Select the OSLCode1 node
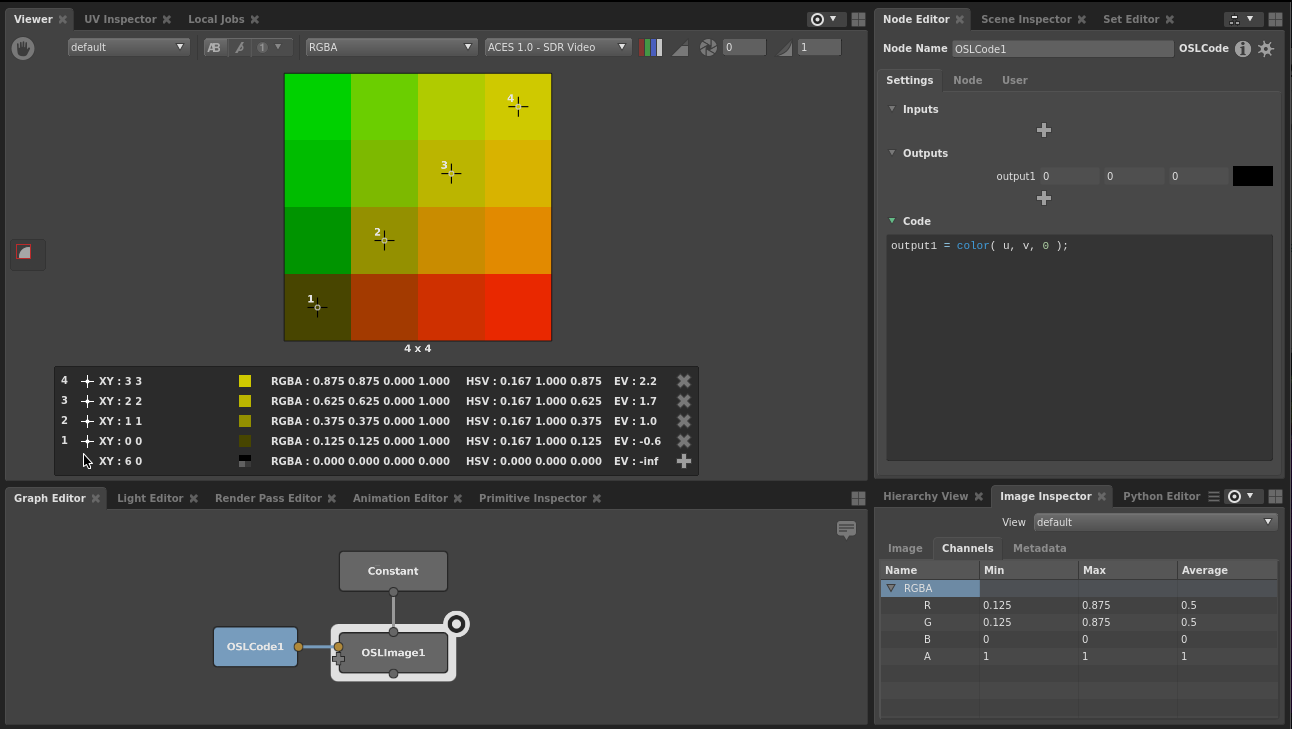This screenshot has height=729, width=1292. click(255, 647)
